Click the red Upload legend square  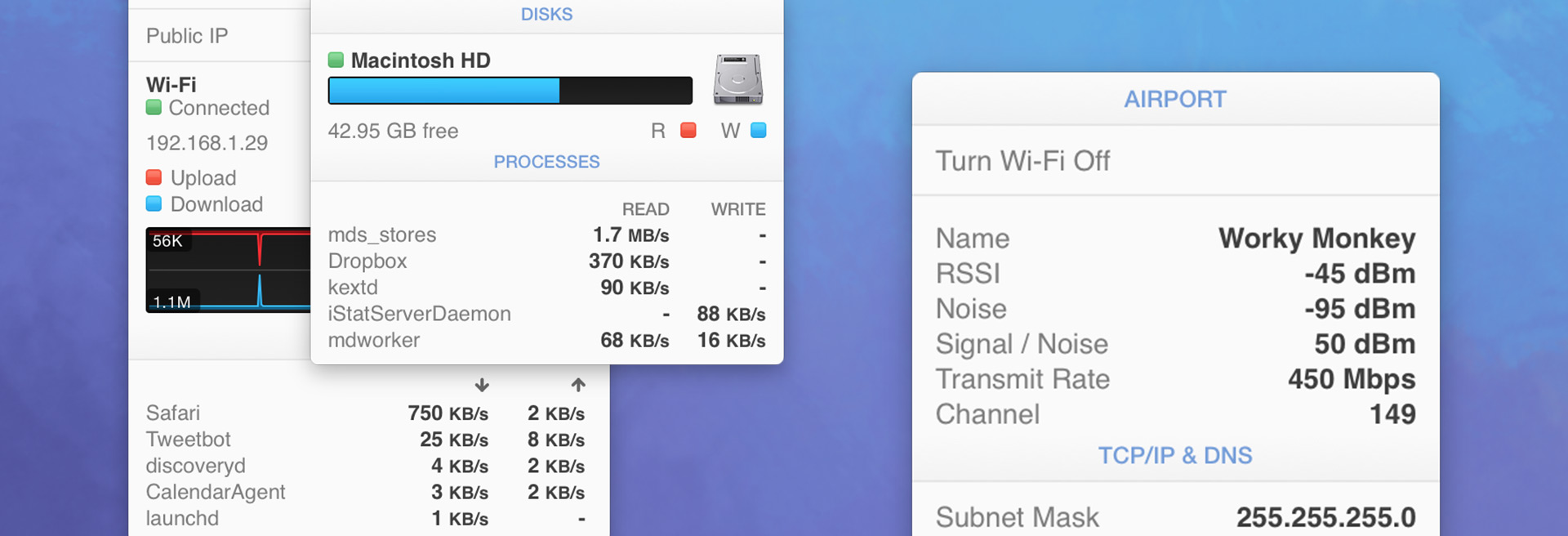click(154, 177)
